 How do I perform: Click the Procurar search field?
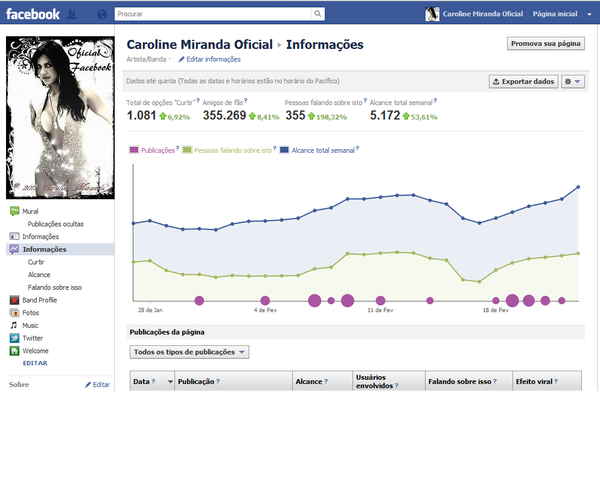point(213,14)
